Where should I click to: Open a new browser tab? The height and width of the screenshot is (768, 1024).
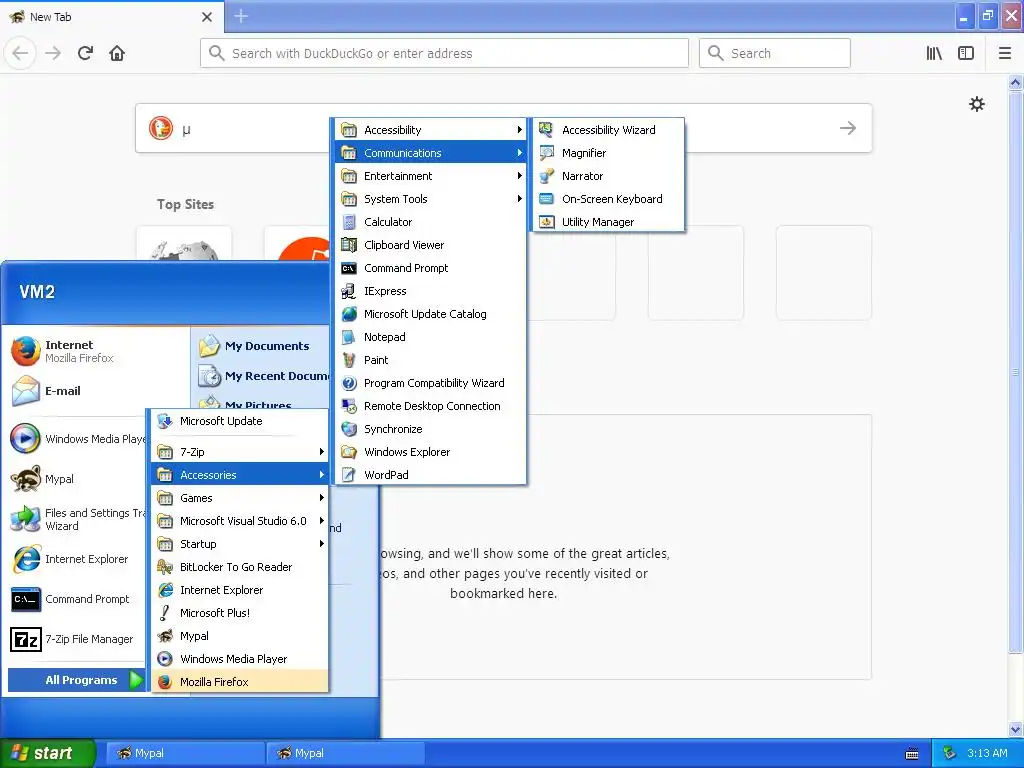pyautogui.click(x=241, y=16)
